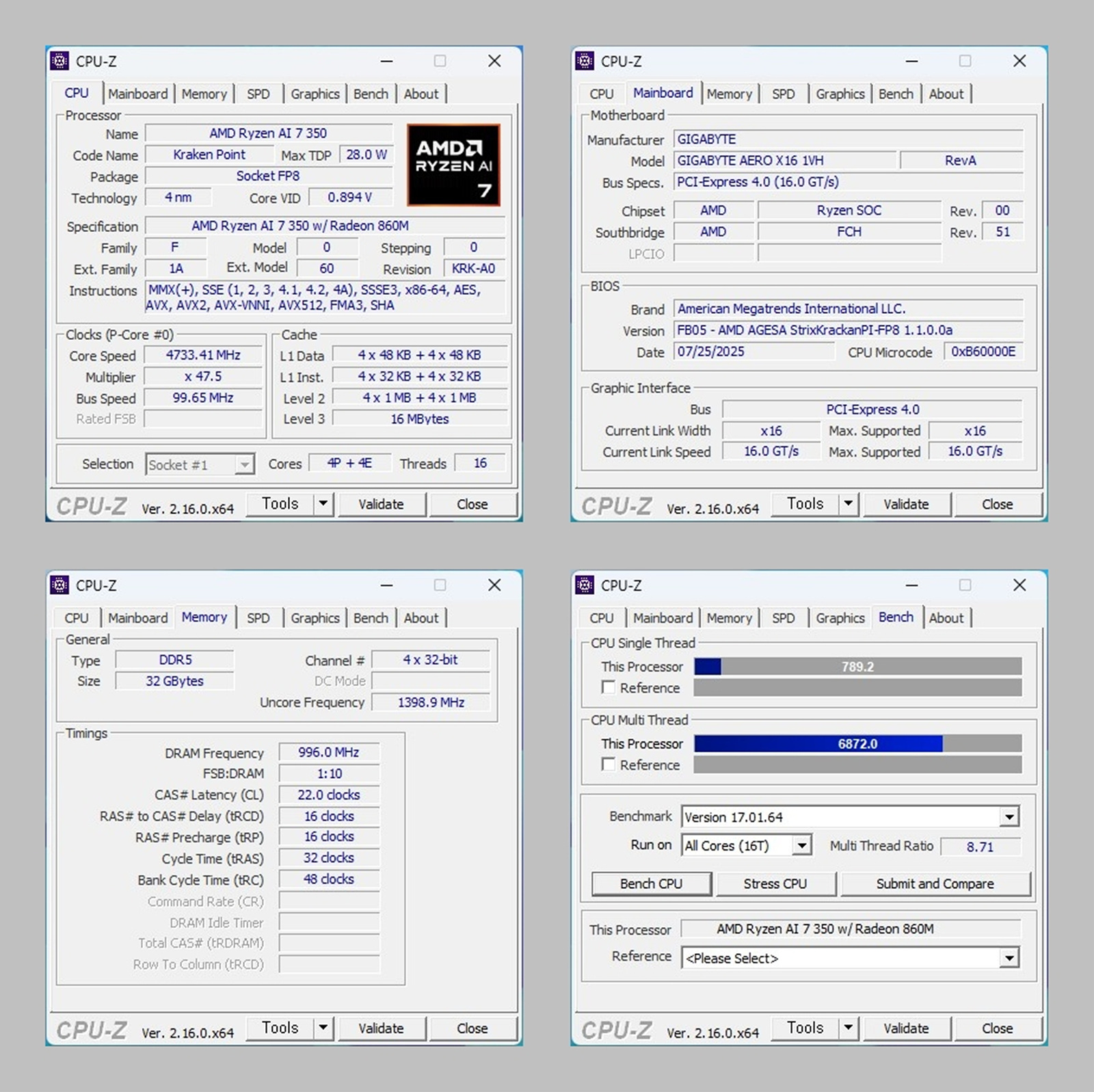The height and width of the screenshot is (1092, 1094).
Task: Click the memory Size value 32 GBytes
Action: click(x=175, y=681)
